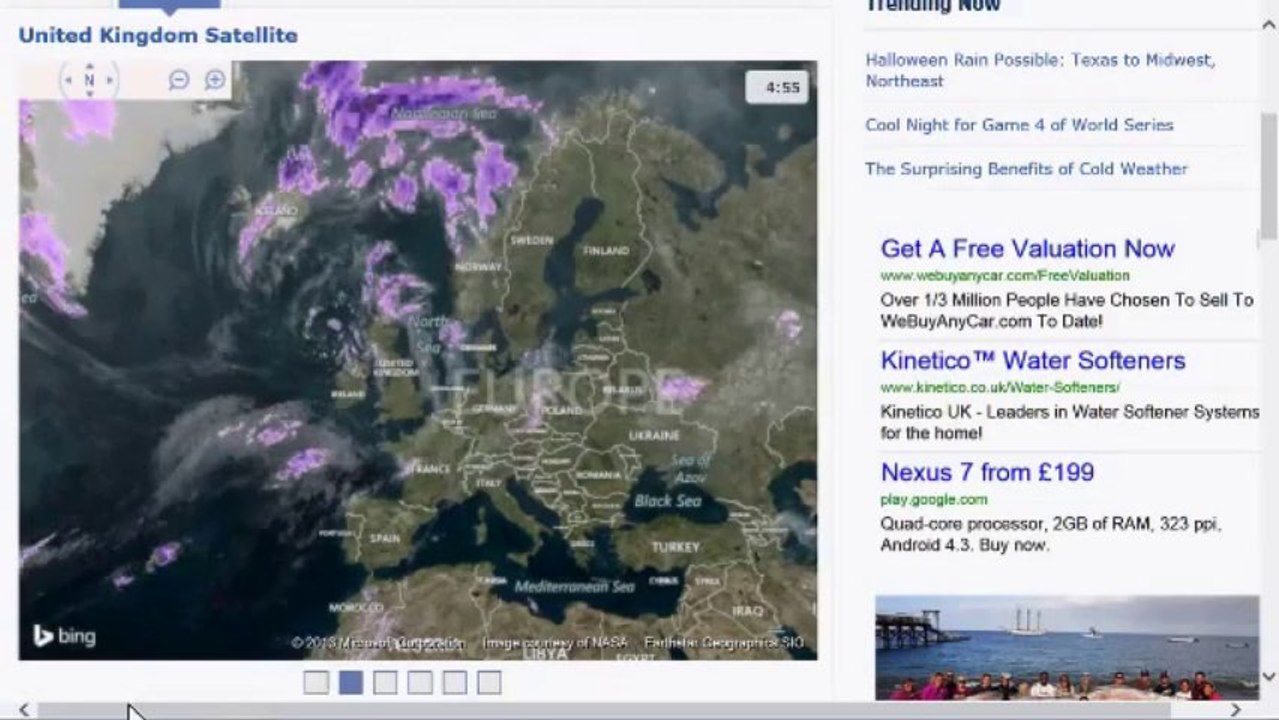Open Kinetico Water Softeners ad
Image resolution: width=1279 pixels, height=720 pixels.
(x=1033, y=360)
